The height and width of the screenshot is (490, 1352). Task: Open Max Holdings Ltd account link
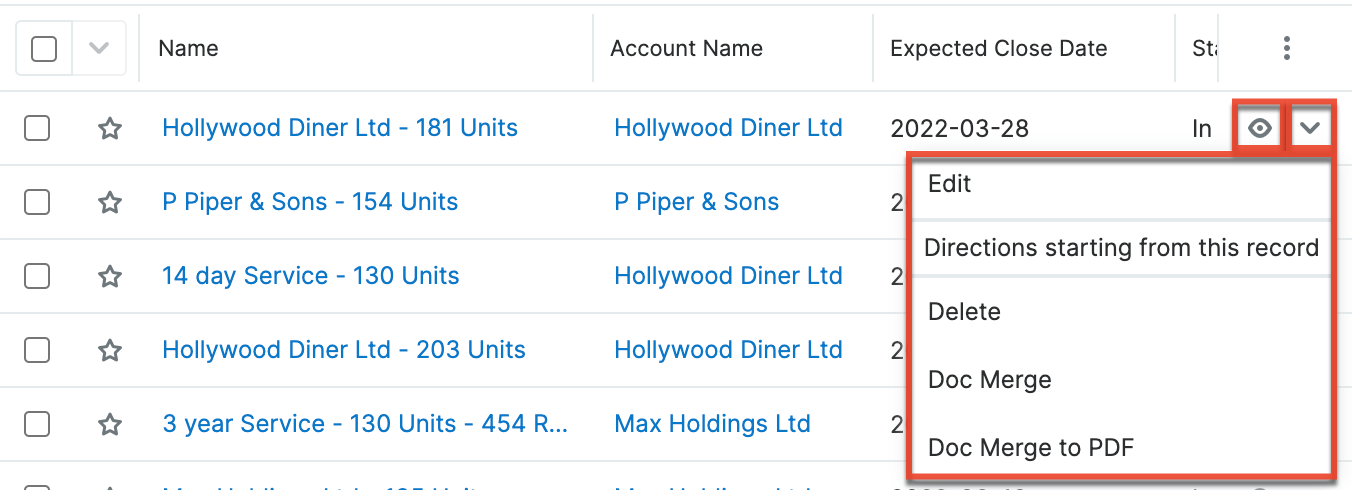pos(712,424)
